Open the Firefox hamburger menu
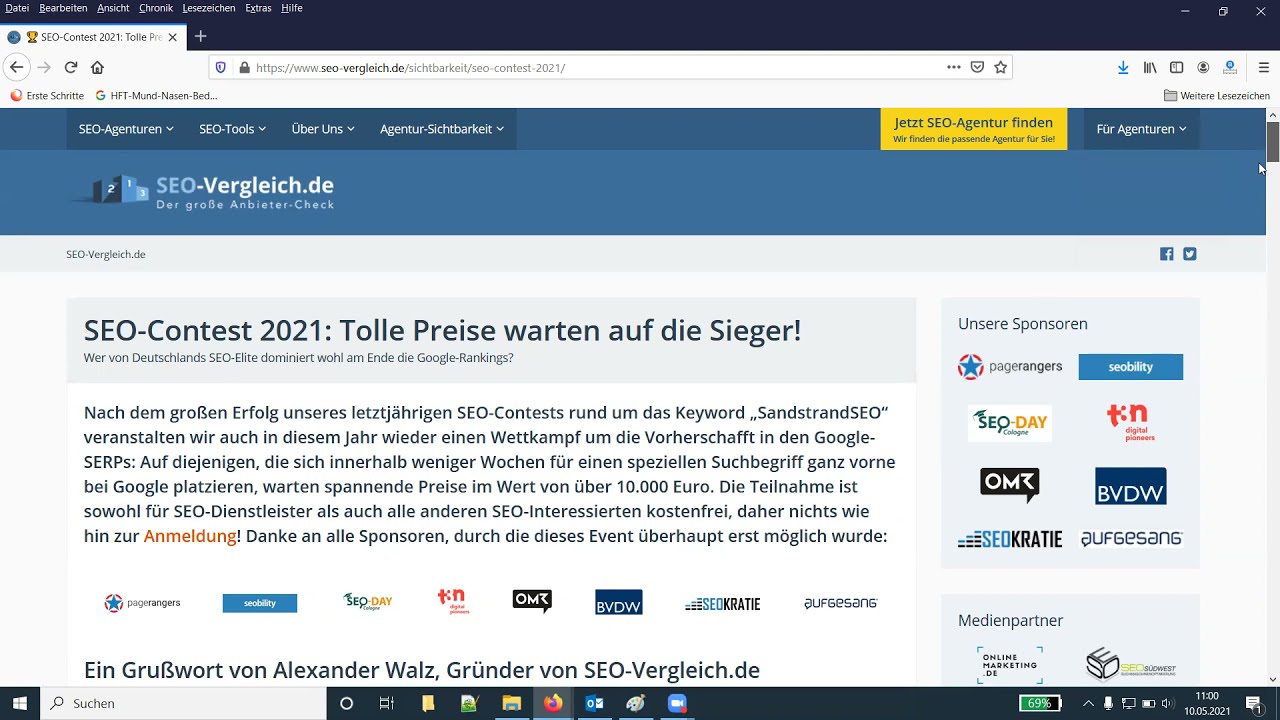The image size is (1280, 720). [1264, 67]
